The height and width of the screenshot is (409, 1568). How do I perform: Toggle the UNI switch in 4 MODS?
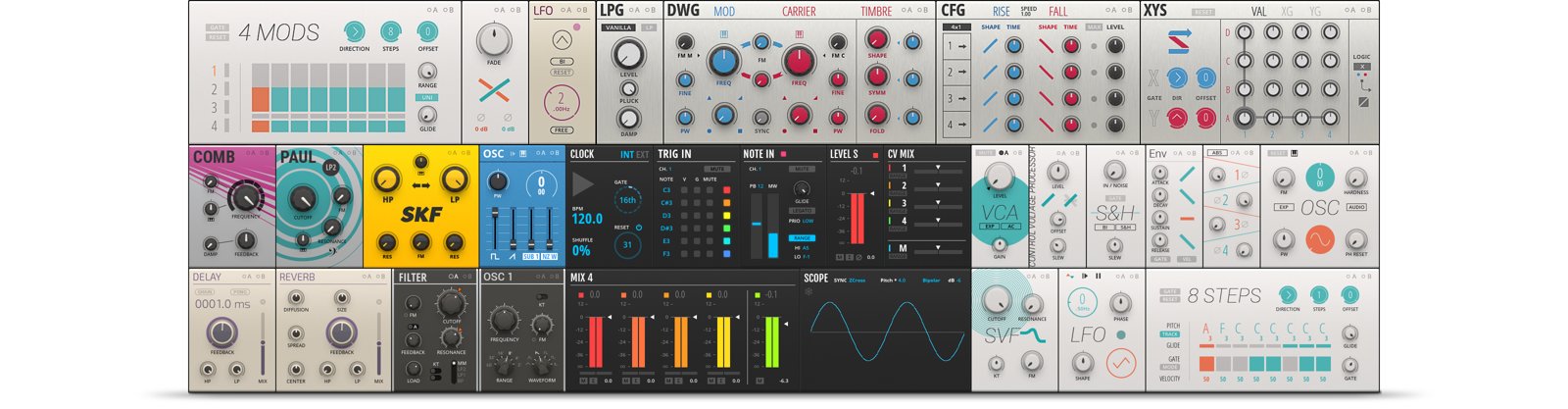pyautogui.click(x=427, y=98)
